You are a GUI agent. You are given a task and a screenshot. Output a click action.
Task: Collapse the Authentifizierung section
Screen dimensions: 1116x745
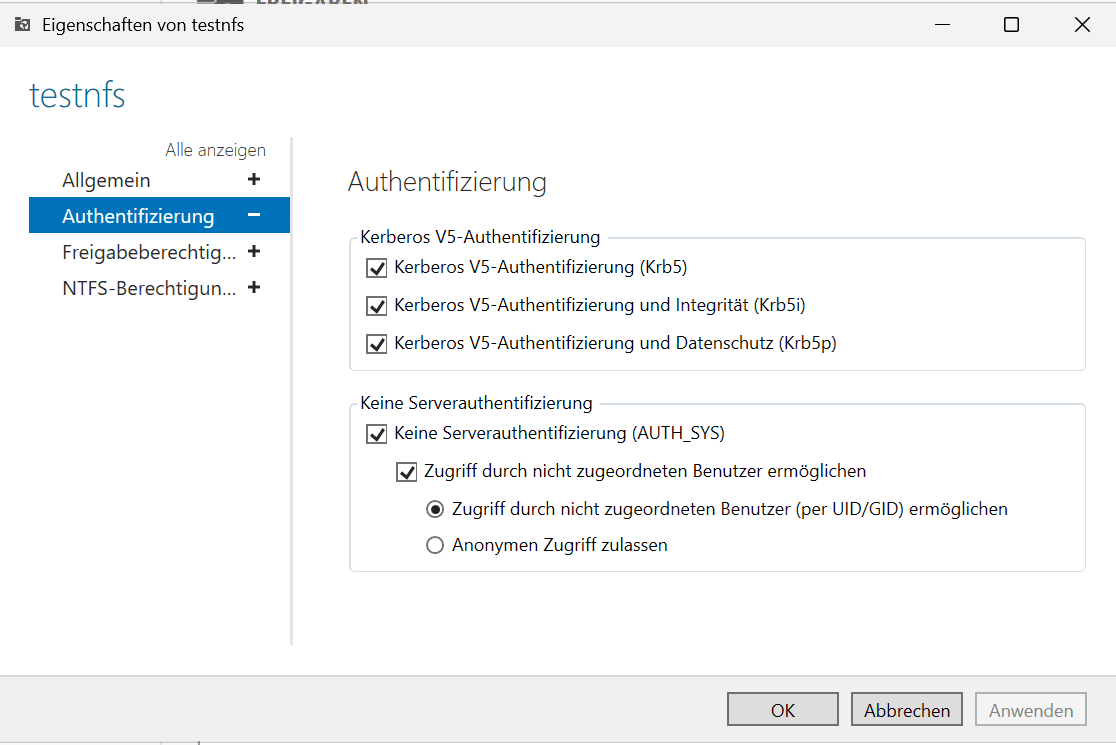coord(254,216)
